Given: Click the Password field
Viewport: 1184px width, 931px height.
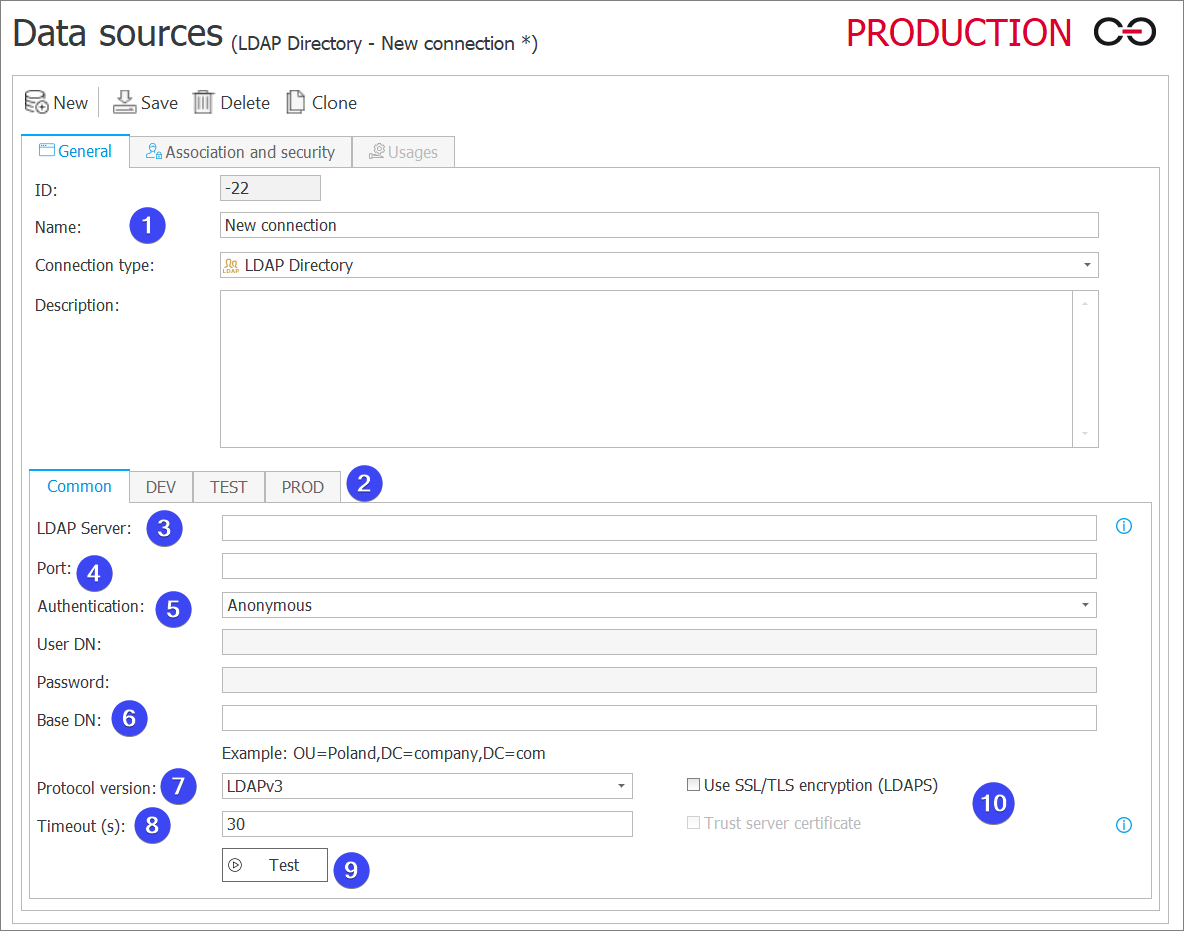Looking at the screenshot, I should pyautogui.click(x=659, y=680).
